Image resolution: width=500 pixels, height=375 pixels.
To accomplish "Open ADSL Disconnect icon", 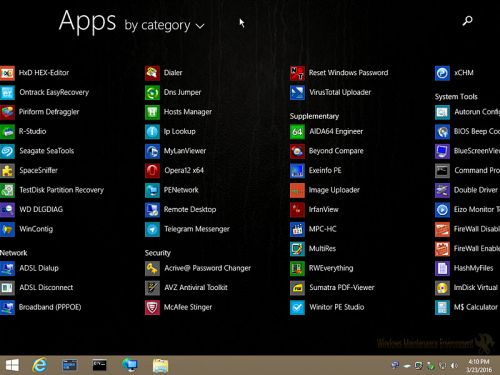I will (x=7, y=288).
